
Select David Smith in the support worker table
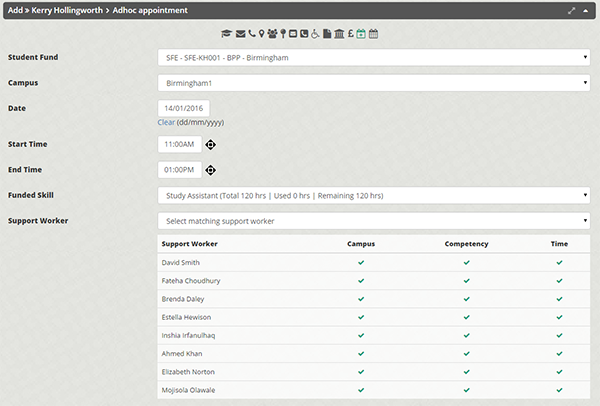tap(181, 262)
